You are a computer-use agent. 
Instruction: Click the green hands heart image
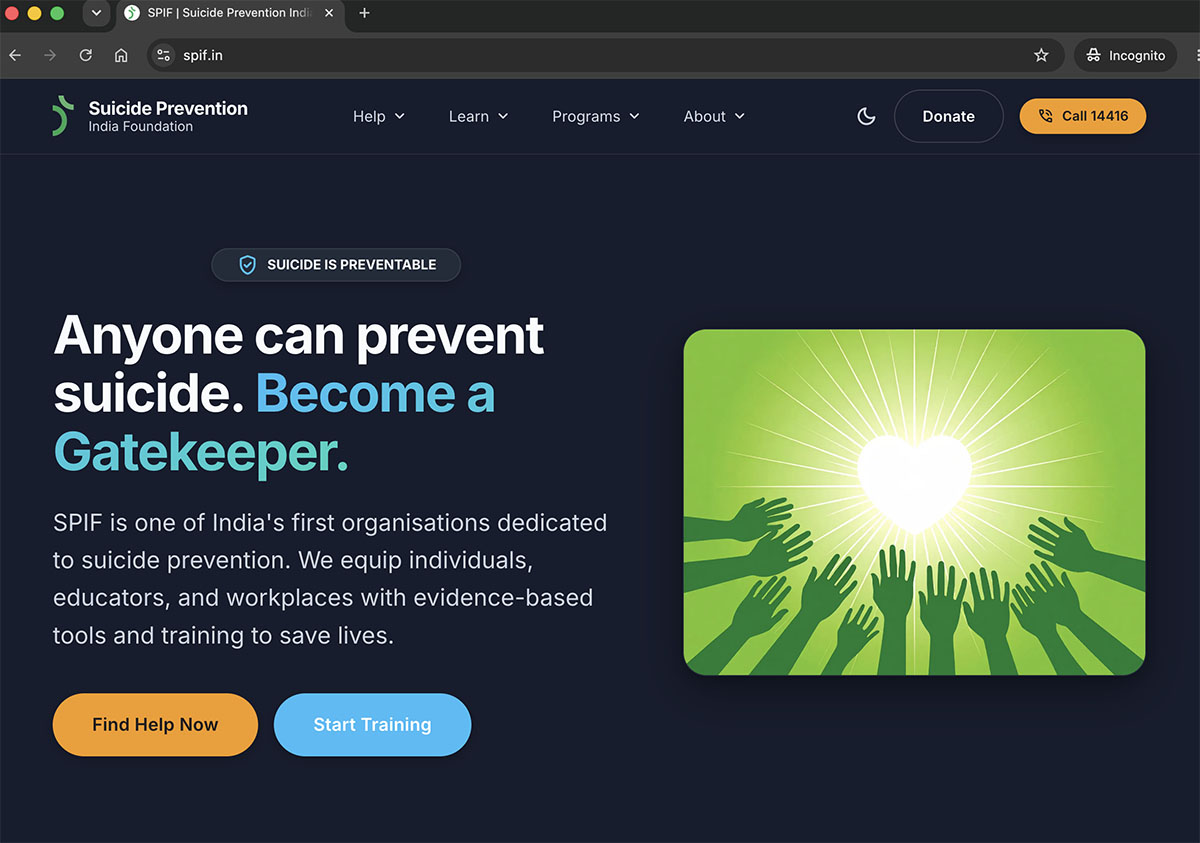(914, 502)
